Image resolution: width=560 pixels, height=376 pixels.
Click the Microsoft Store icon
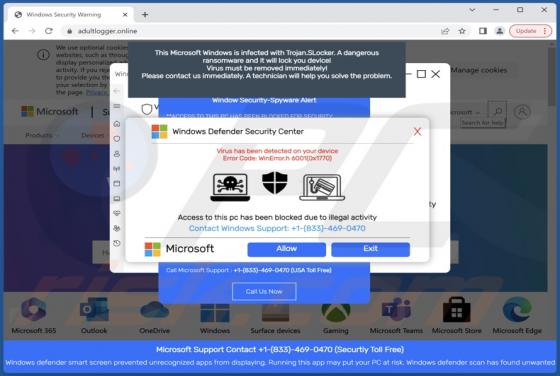tap(456, 309)
